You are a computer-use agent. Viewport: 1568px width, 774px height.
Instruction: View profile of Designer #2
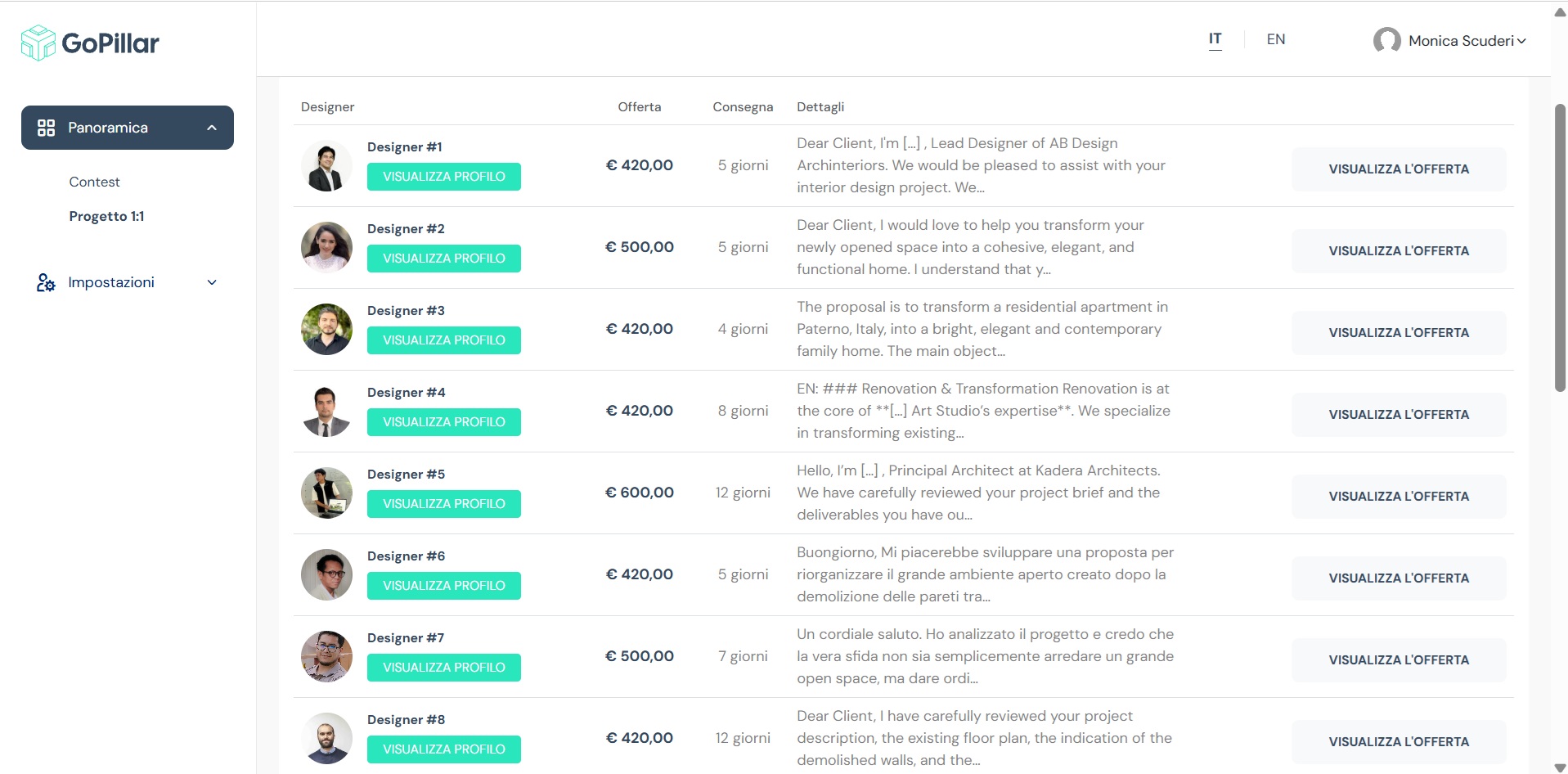[x=444, y=259]
